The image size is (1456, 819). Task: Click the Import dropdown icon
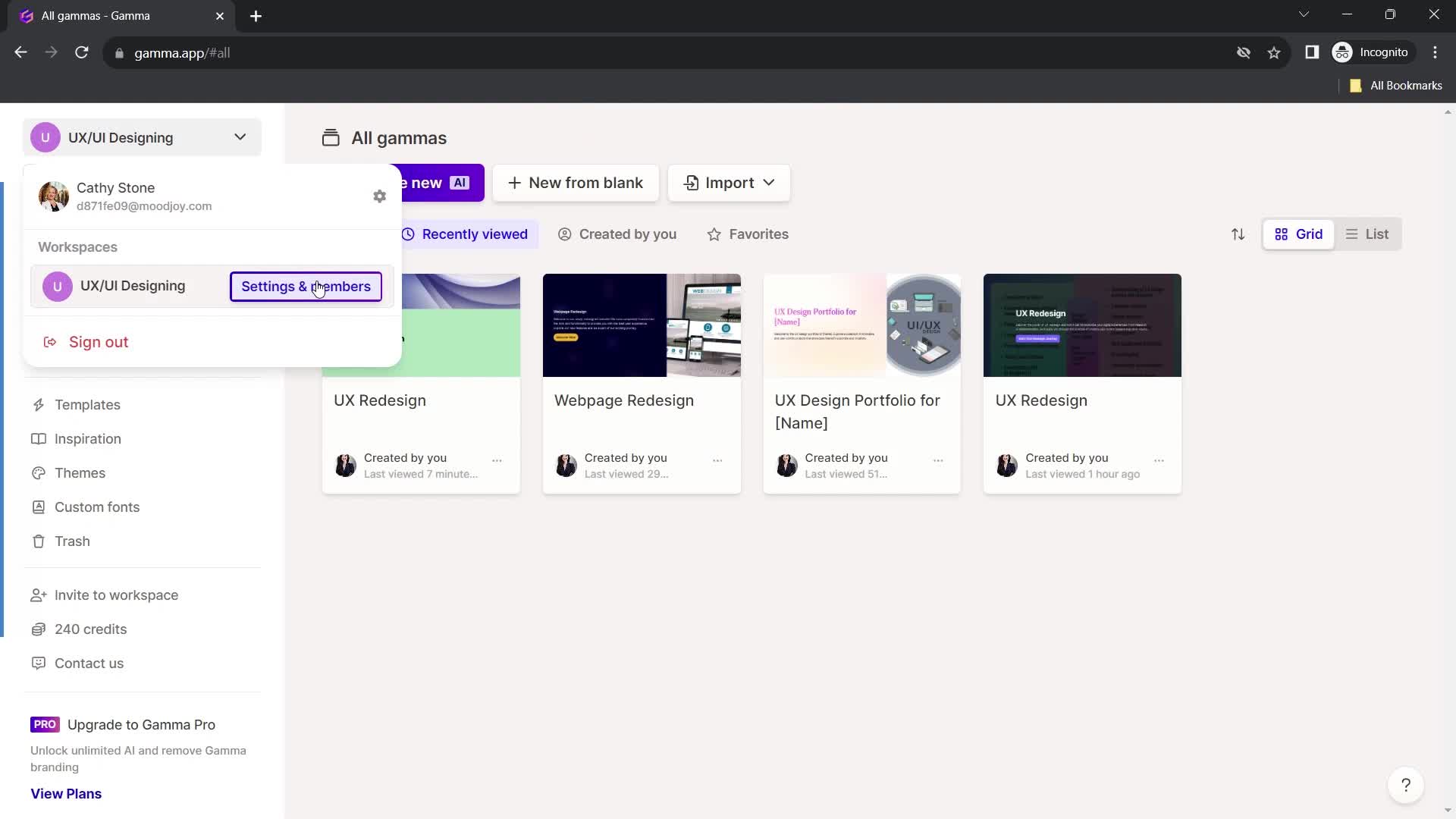(x=768, y=183)
